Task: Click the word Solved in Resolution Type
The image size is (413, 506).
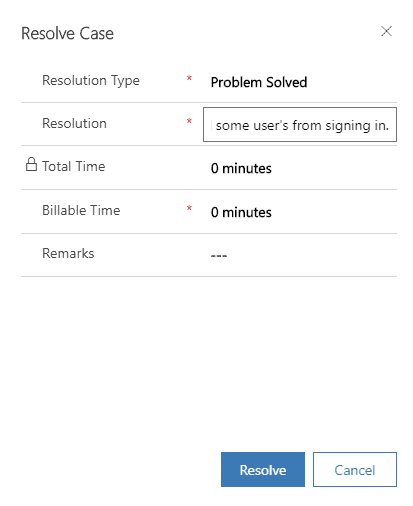Action: tap(286, 82)
